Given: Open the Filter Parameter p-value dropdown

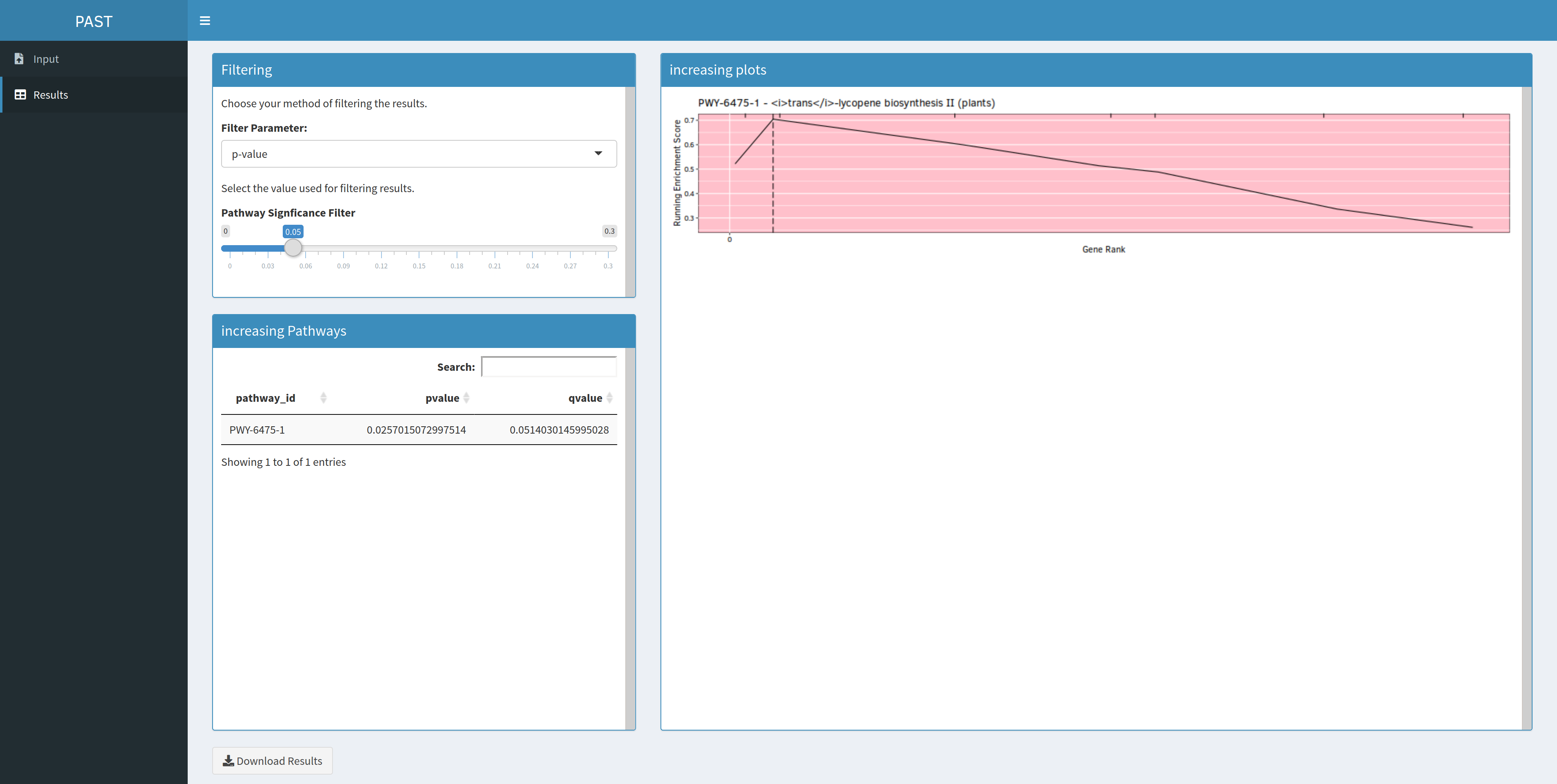Looking at the screenshot, I should point(418,154).
